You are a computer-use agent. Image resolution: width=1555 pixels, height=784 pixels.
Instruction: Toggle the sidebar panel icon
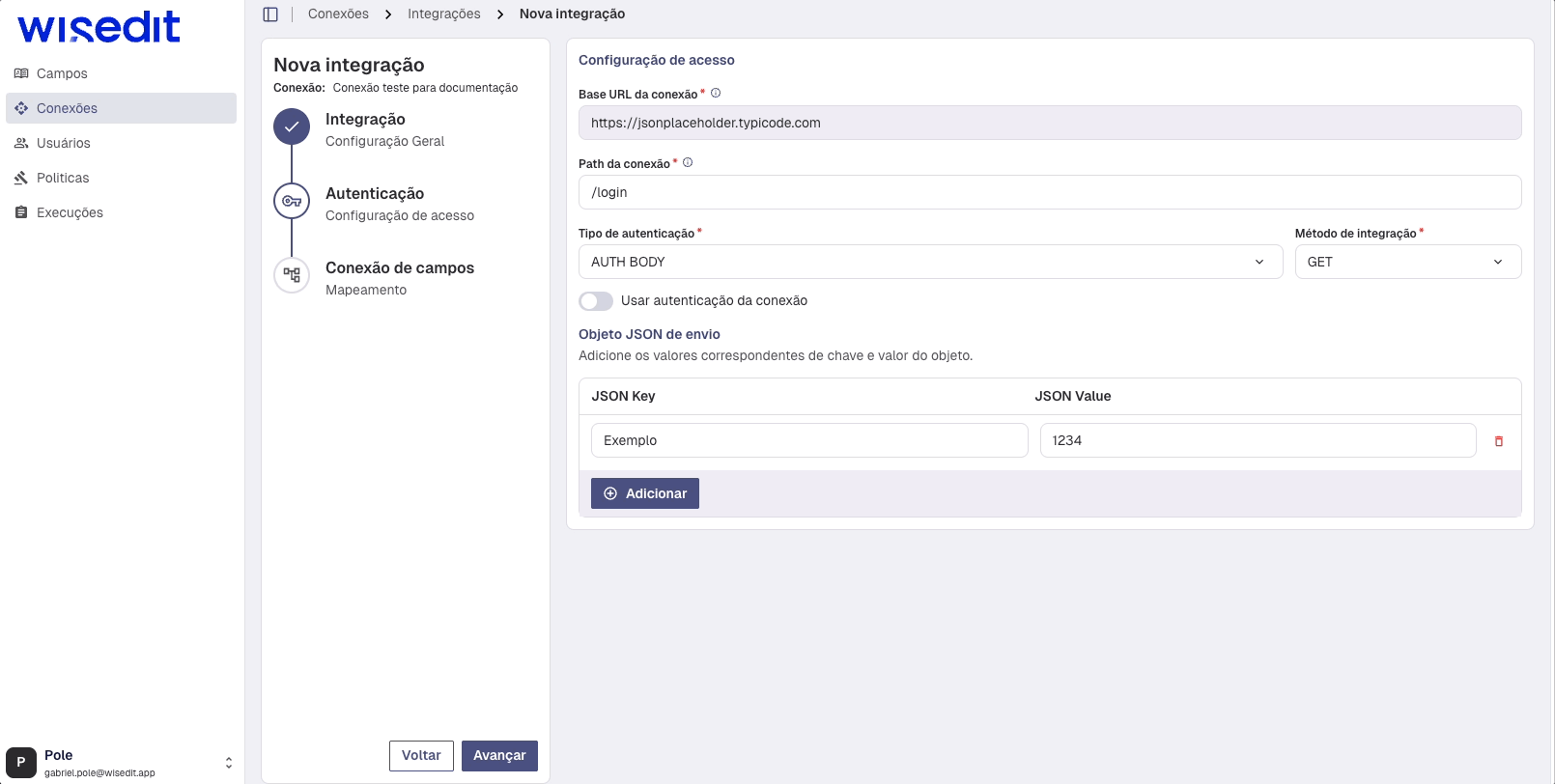[270, 14]
